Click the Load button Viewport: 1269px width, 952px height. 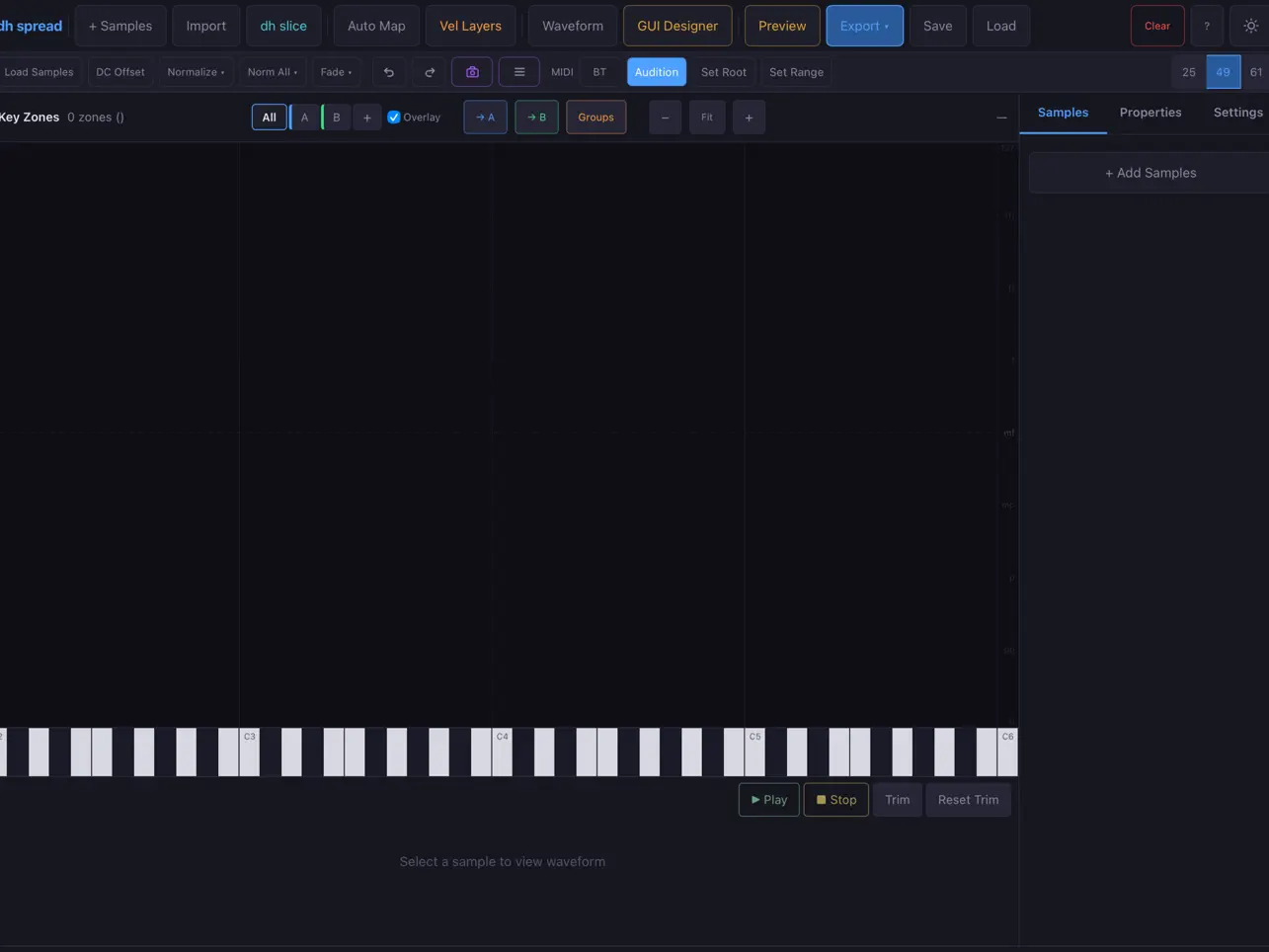(x=1000, y=26)
